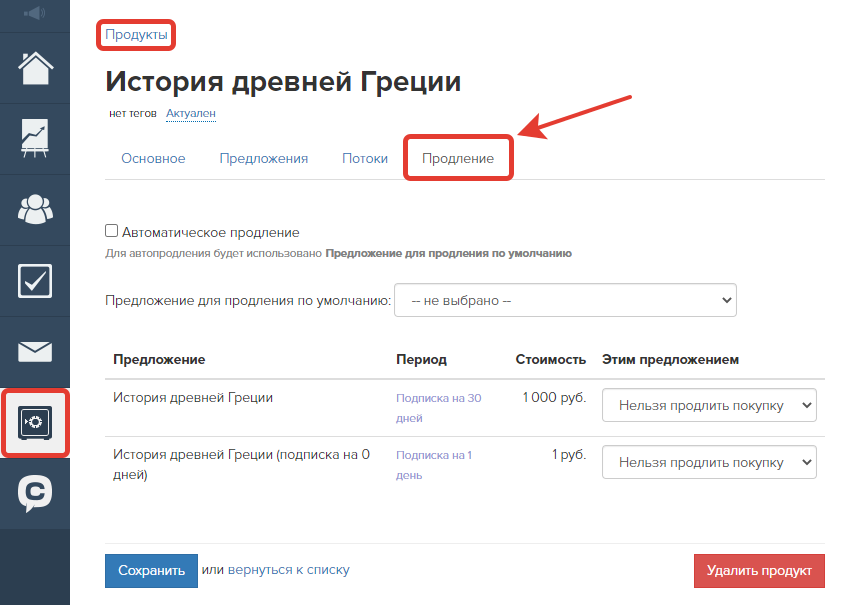Click the Стоимость column header
842x605 pixels.
coord(550,359)
